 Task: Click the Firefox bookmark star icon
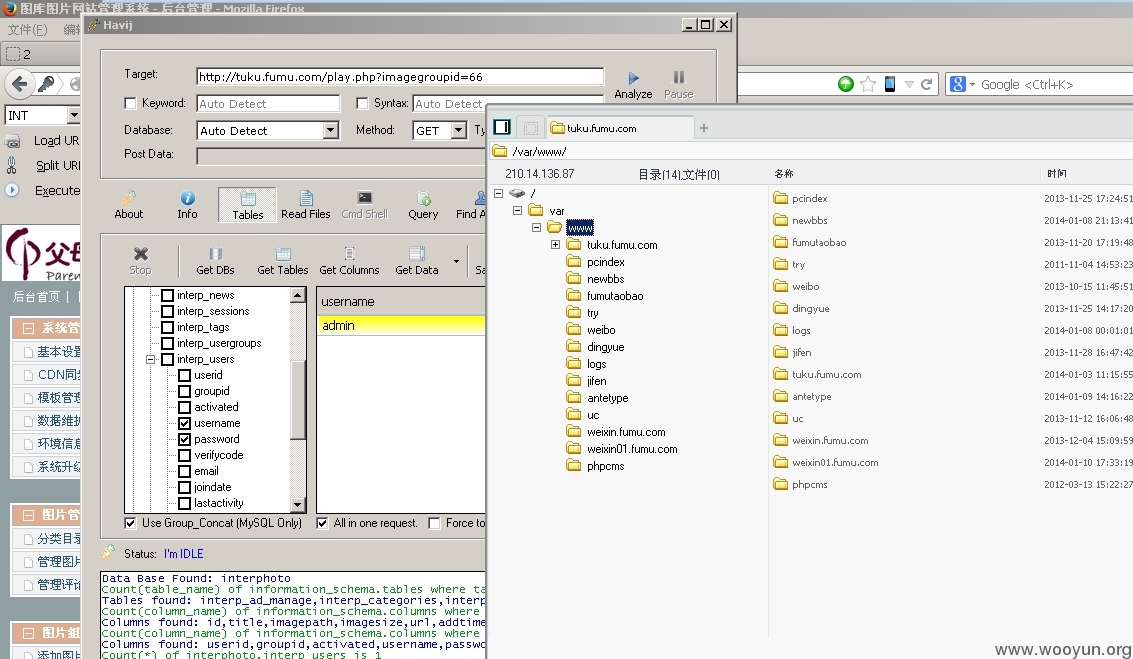(868, 84)
